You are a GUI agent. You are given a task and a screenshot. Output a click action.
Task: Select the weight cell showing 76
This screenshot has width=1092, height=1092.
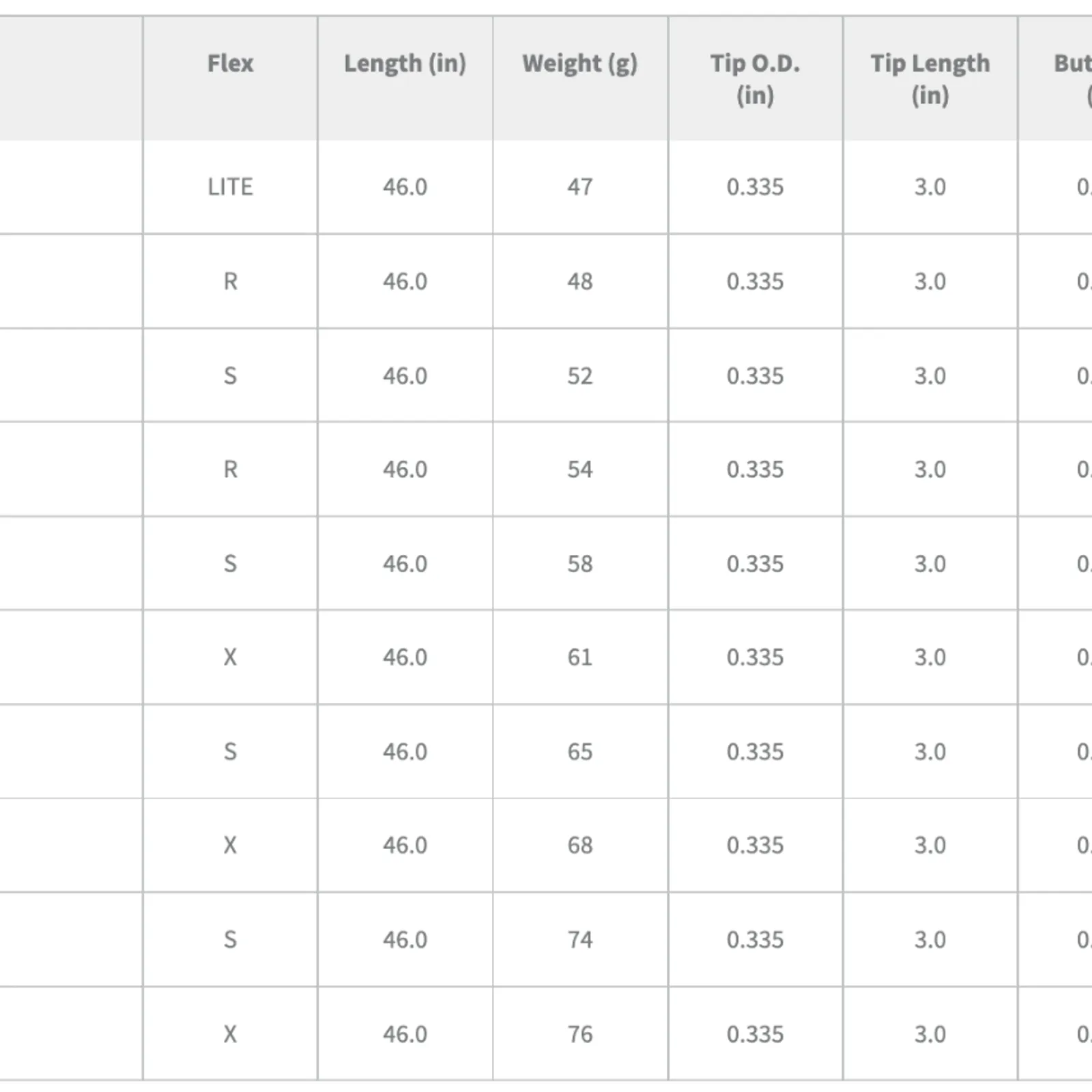pyautogui.click(x=580, y=1033)
